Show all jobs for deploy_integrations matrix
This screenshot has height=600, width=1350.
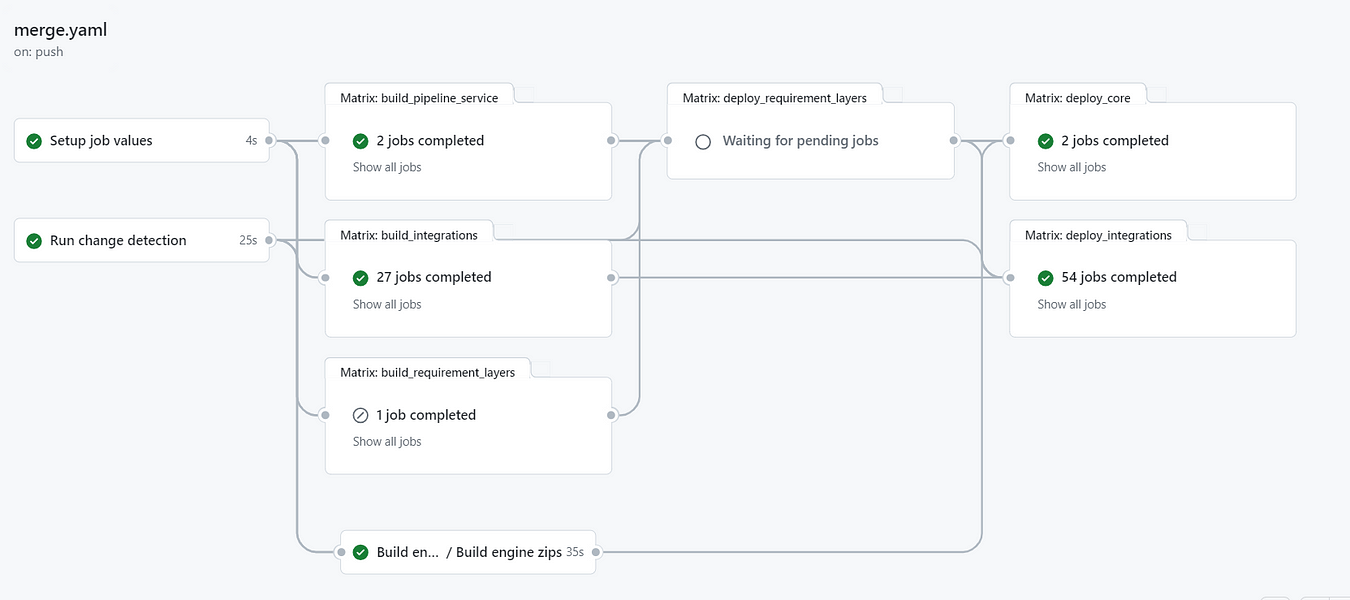pos(1071,304)
